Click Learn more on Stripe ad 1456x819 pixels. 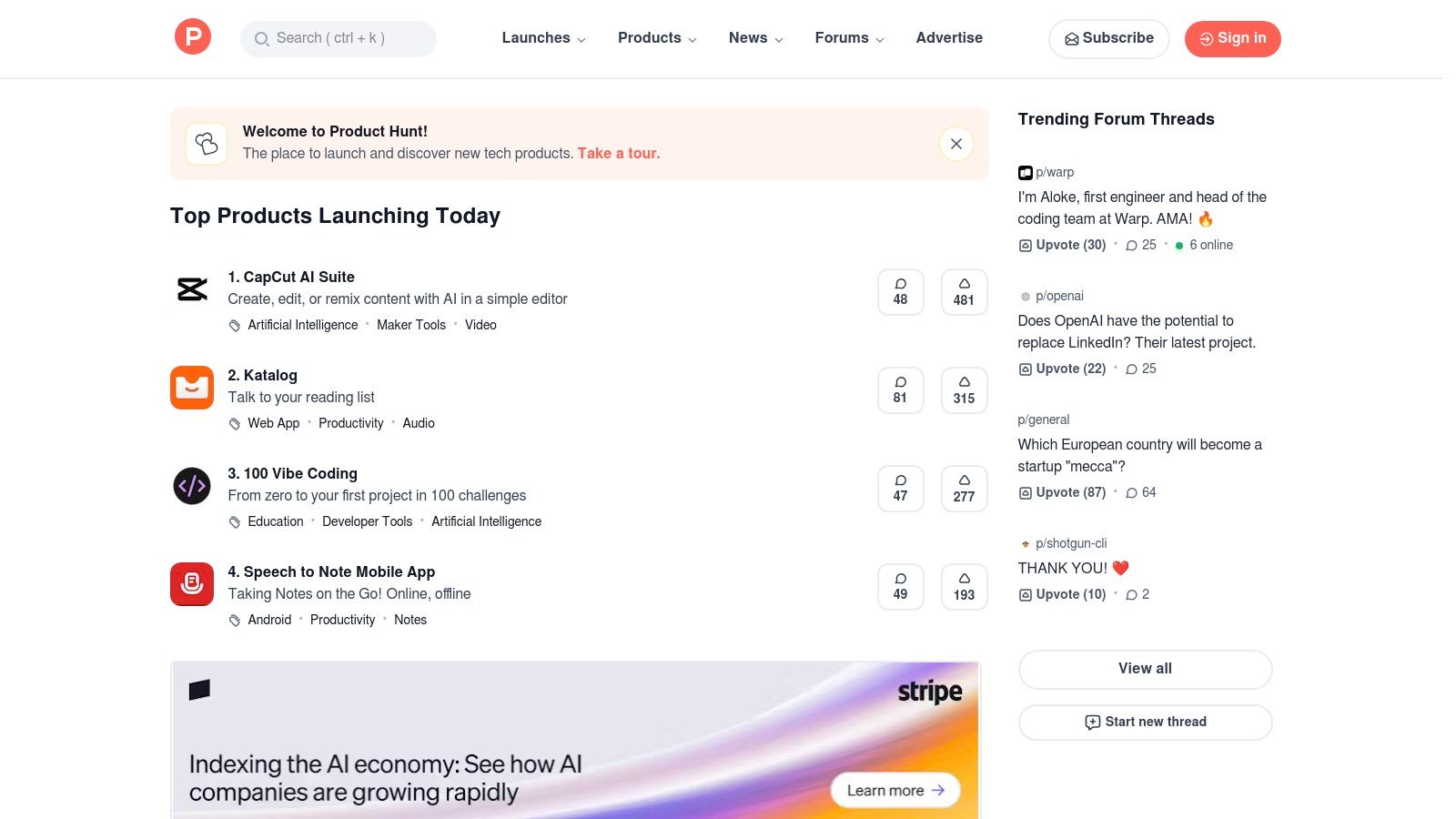point(895,790)
